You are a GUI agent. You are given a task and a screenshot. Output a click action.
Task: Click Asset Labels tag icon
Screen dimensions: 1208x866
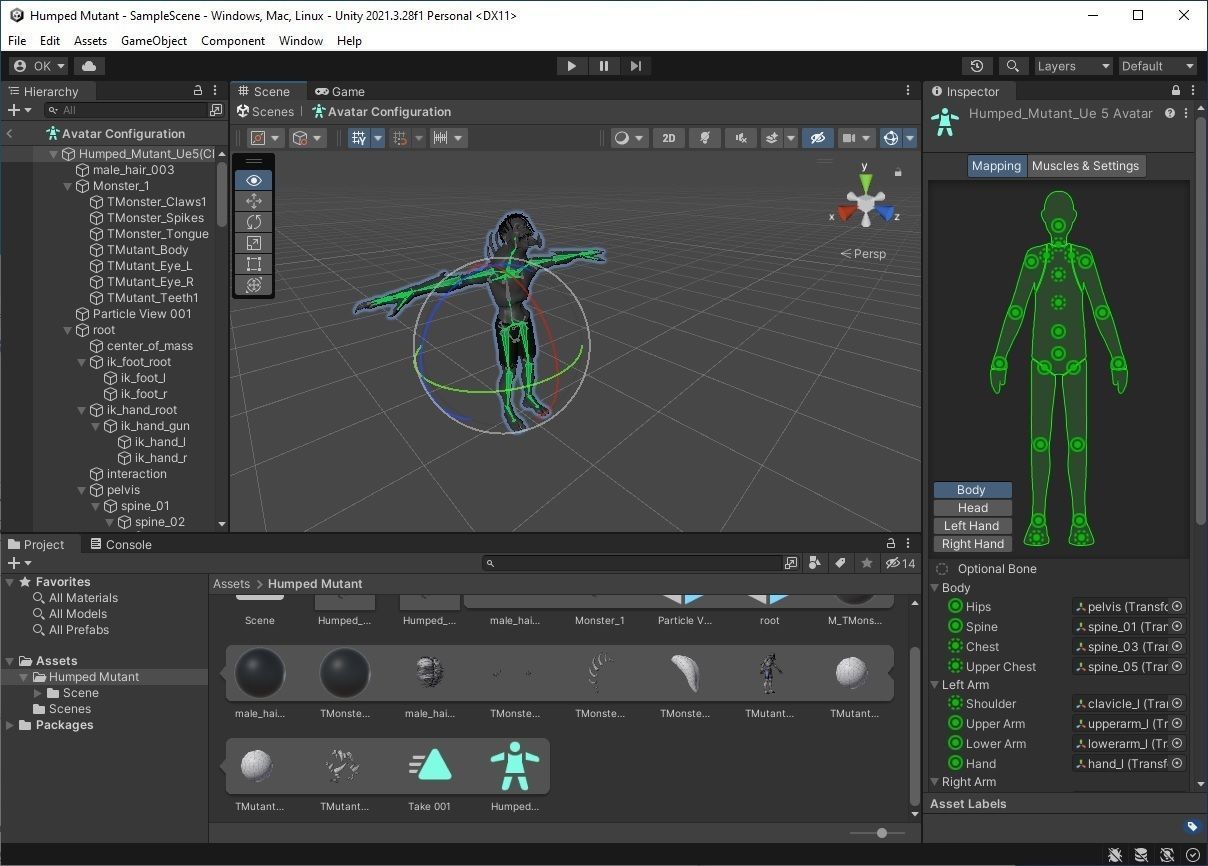click(1191, 826)
